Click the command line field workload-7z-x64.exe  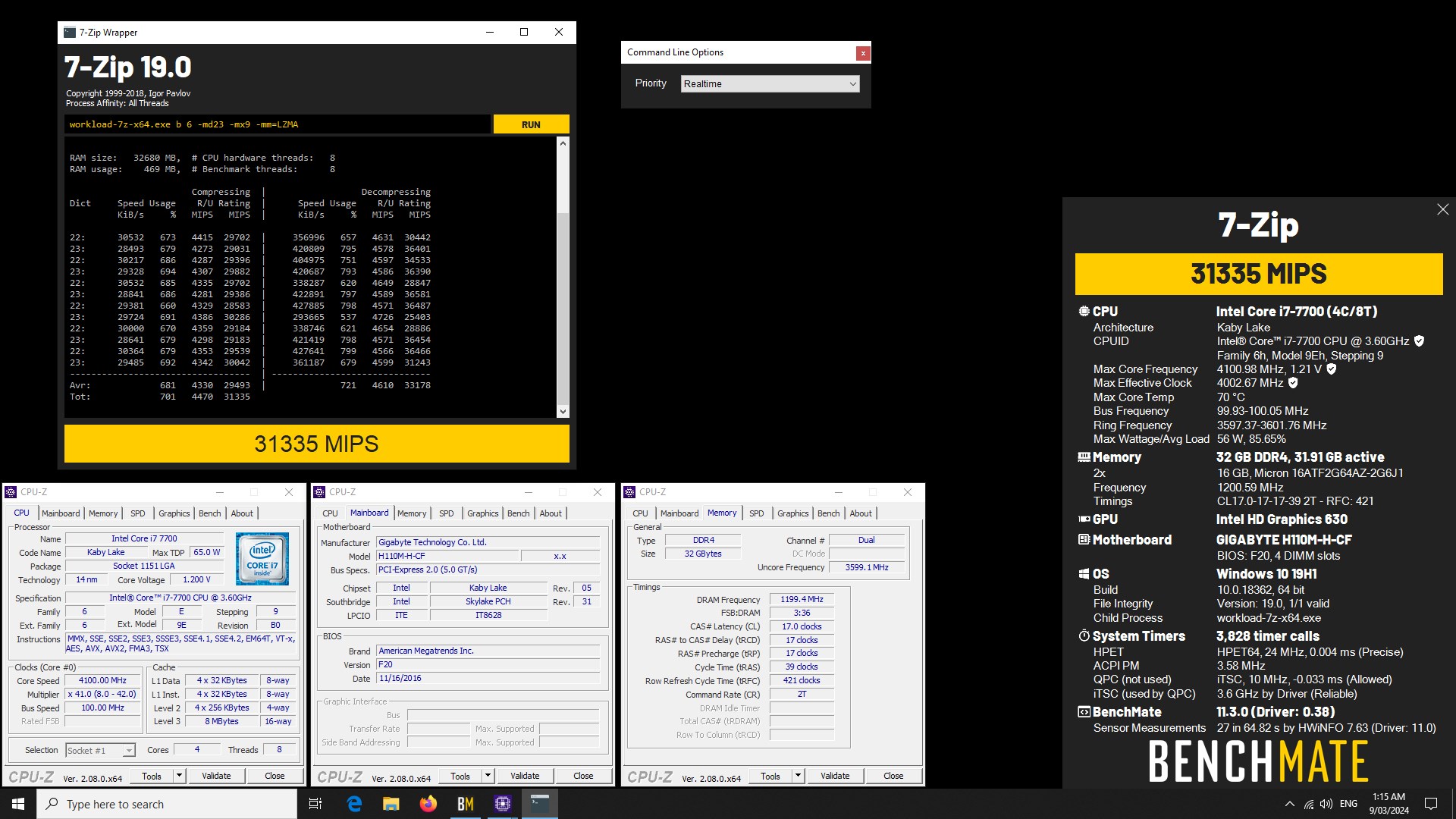[x=278, y=124]
